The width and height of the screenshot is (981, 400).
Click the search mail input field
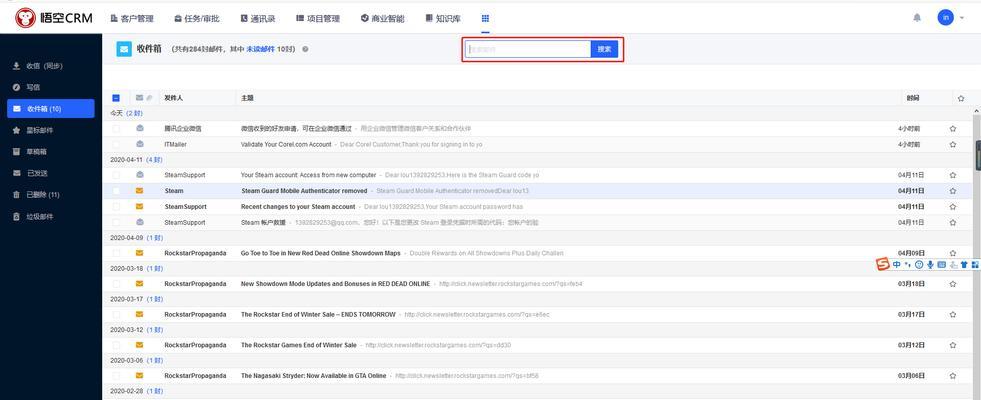(x=528, y=49)
